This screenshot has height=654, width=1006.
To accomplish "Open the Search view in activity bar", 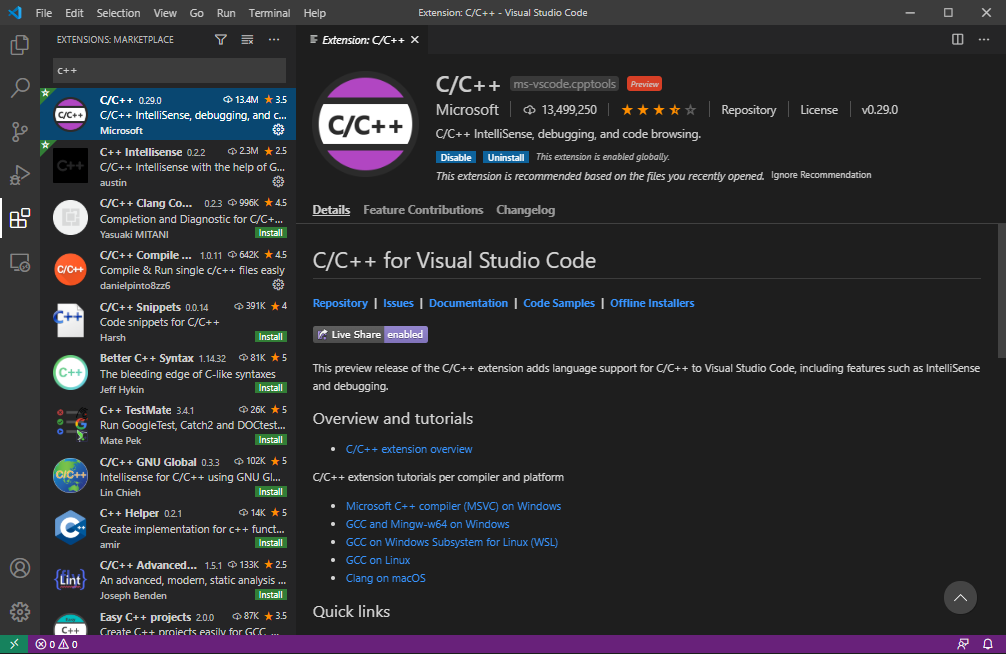I will pyautogui.click(x=20, y=88).
